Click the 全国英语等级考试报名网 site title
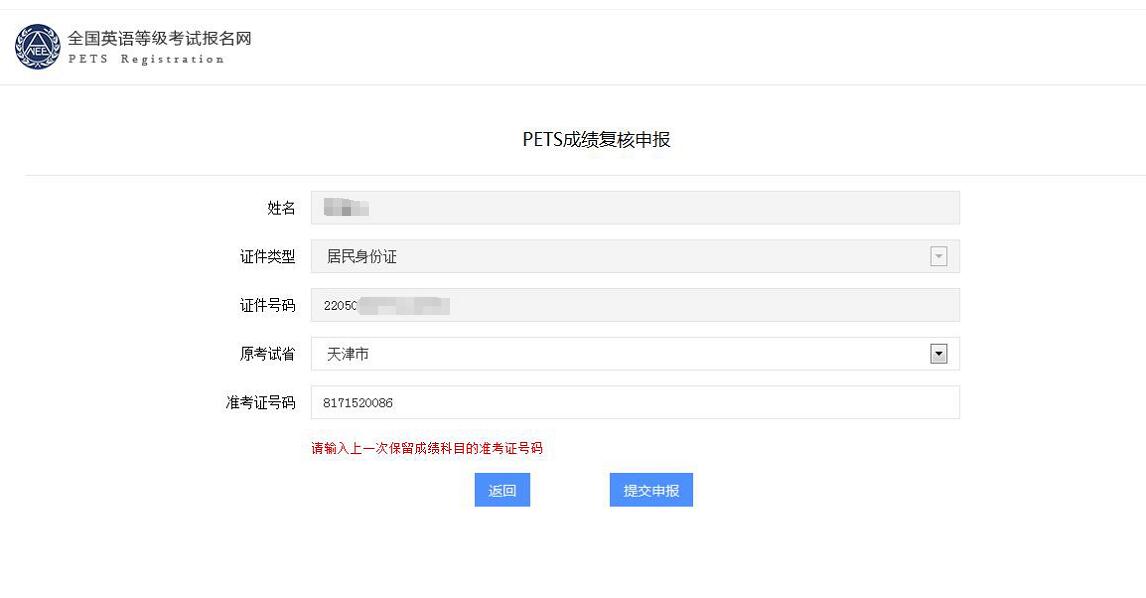1146x598 pixels. 159,38
